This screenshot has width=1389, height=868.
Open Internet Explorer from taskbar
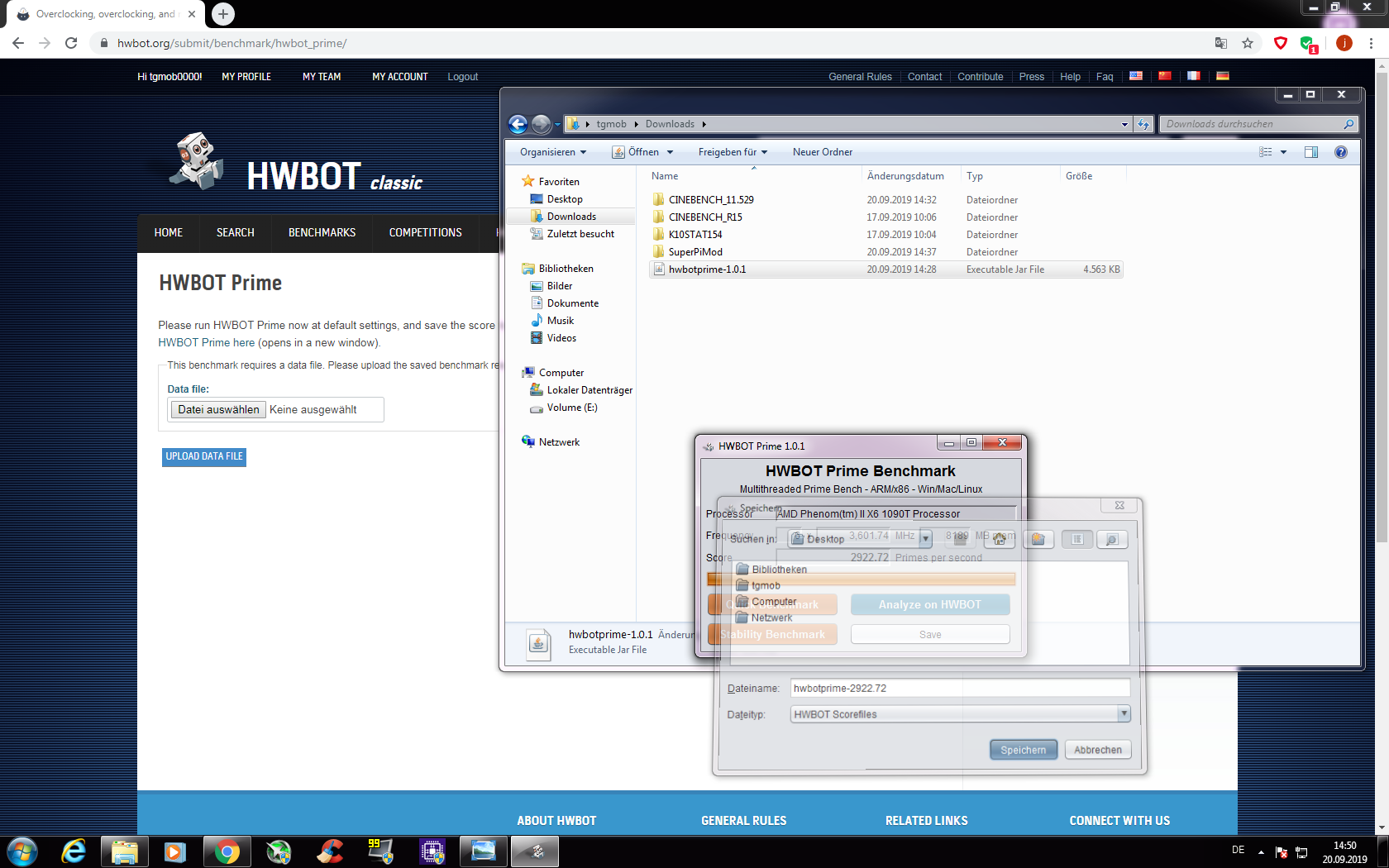74,851
